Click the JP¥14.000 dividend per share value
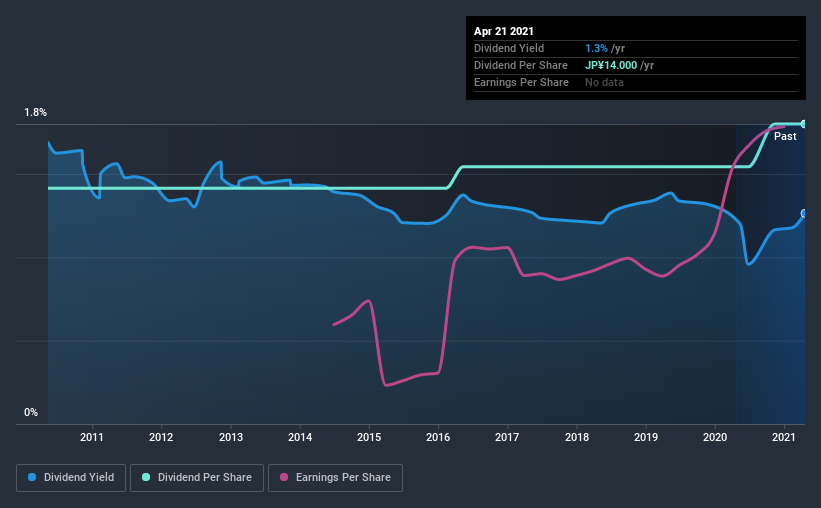 click(611, 65)
